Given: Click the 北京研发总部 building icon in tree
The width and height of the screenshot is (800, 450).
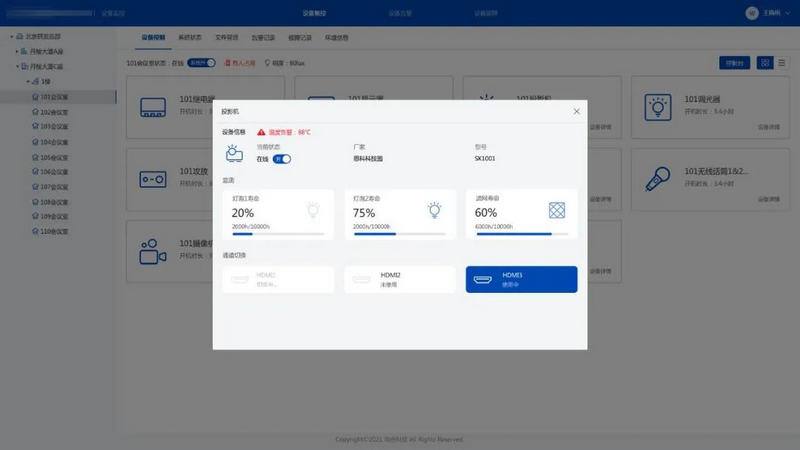Looking at the screenshot, I should (19, 36).
